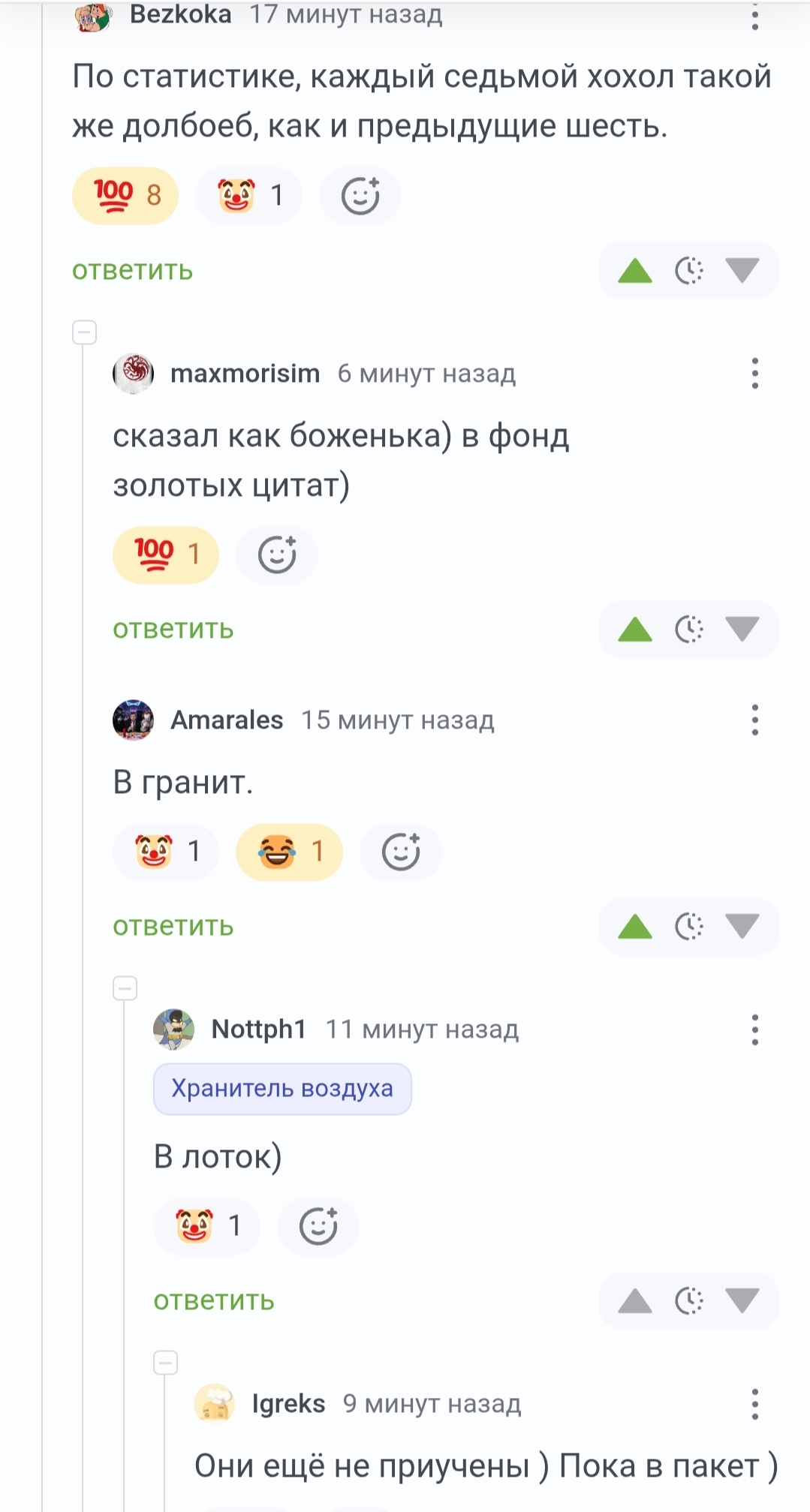Open options menu for Nottph1's comment
810x1512 pixels.
click(x=754, y=1030)
